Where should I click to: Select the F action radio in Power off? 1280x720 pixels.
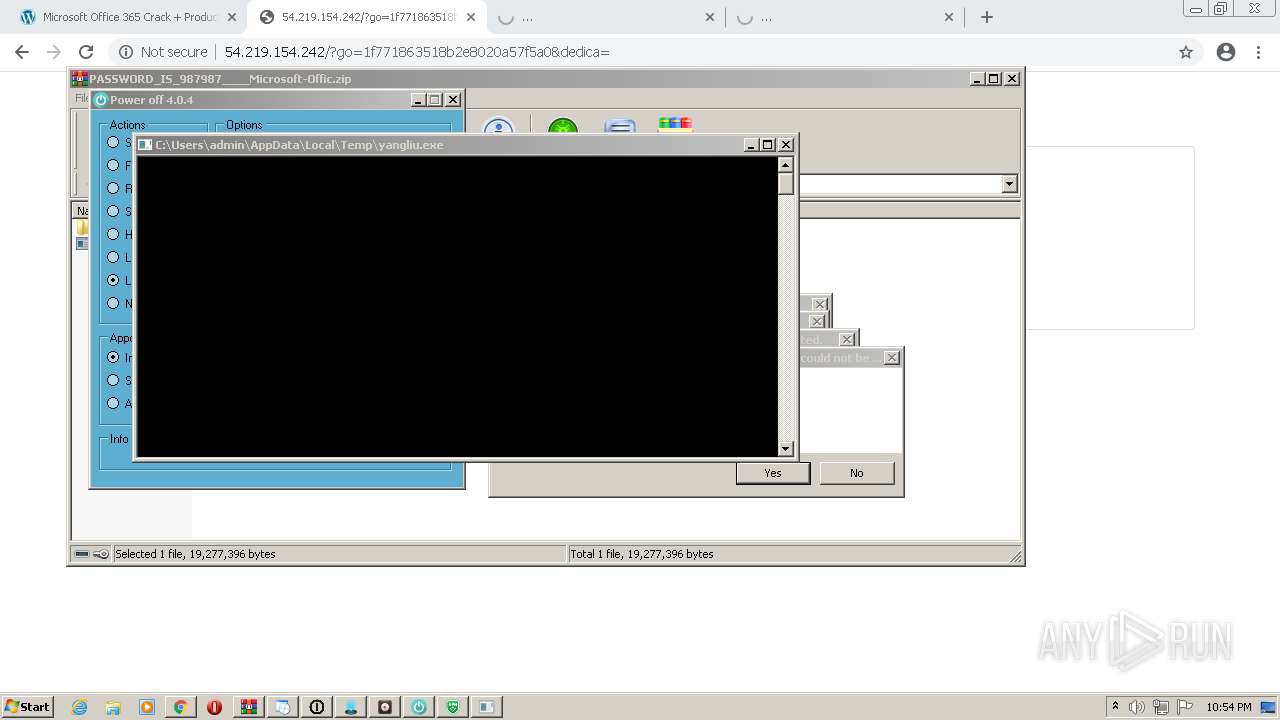pos(113,165)
